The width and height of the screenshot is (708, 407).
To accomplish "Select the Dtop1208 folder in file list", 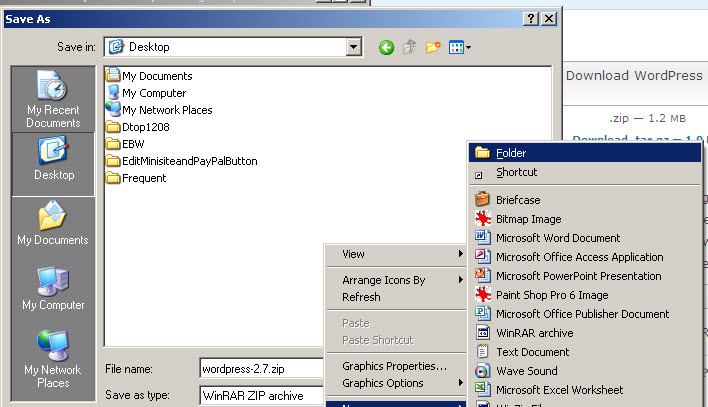I will (x=146, y=127).
